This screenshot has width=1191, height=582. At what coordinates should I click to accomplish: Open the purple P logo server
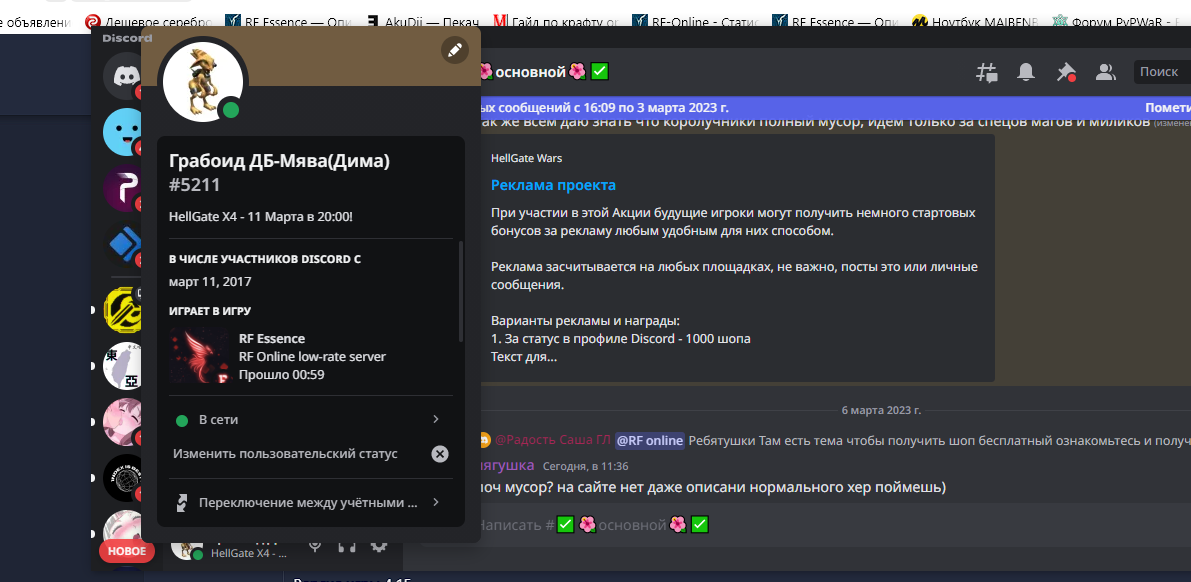point(123,186)
